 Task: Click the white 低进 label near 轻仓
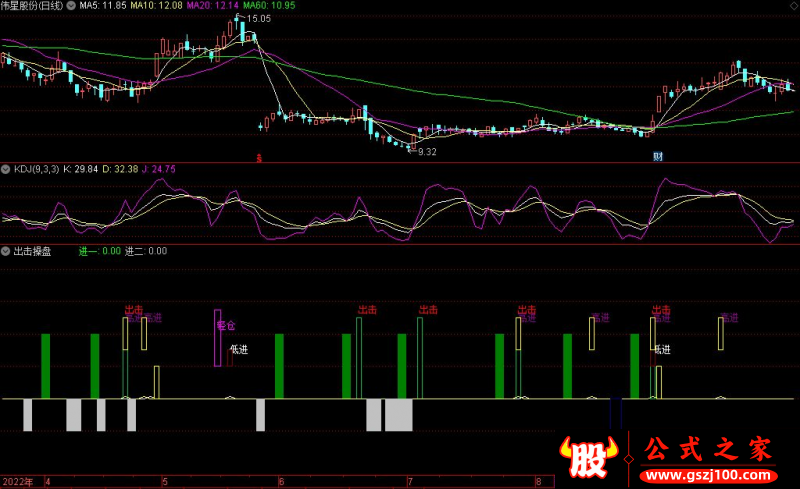[238, 349]
